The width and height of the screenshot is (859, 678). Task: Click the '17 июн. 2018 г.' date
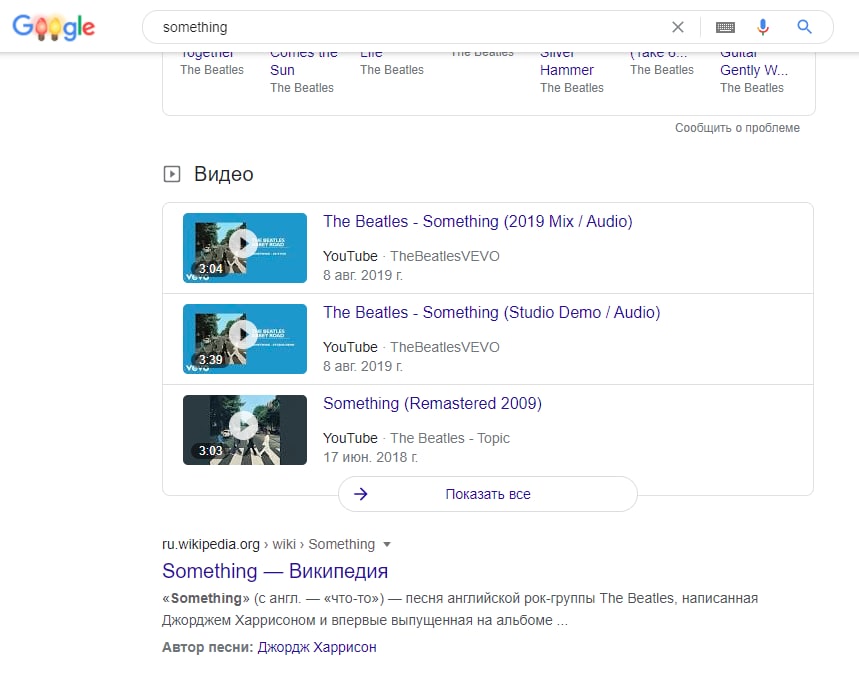pyautogui.click(x=370, y=457)
